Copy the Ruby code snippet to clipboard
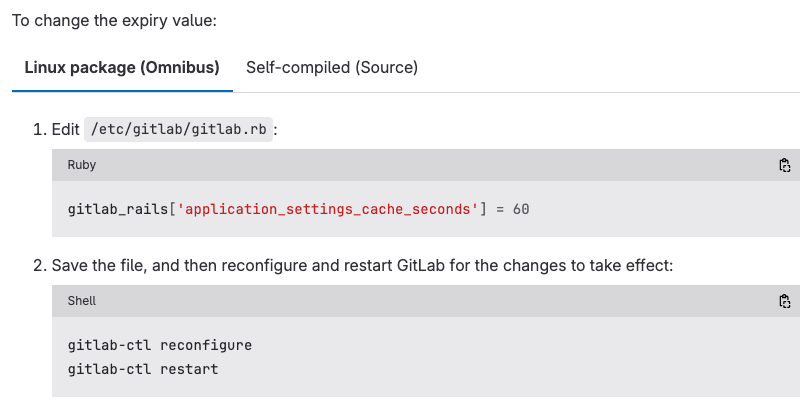Viewport: 810px width, 405px height. (x=784, y=165)
